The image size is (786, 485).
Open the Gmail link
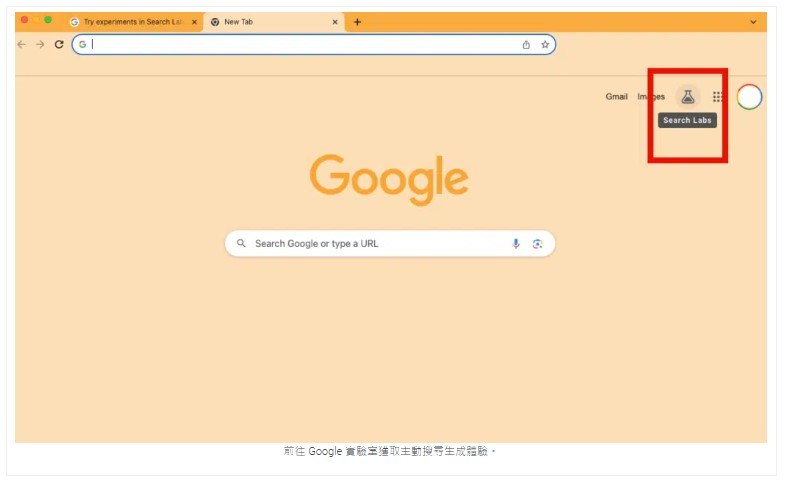[x=616, y=97]
